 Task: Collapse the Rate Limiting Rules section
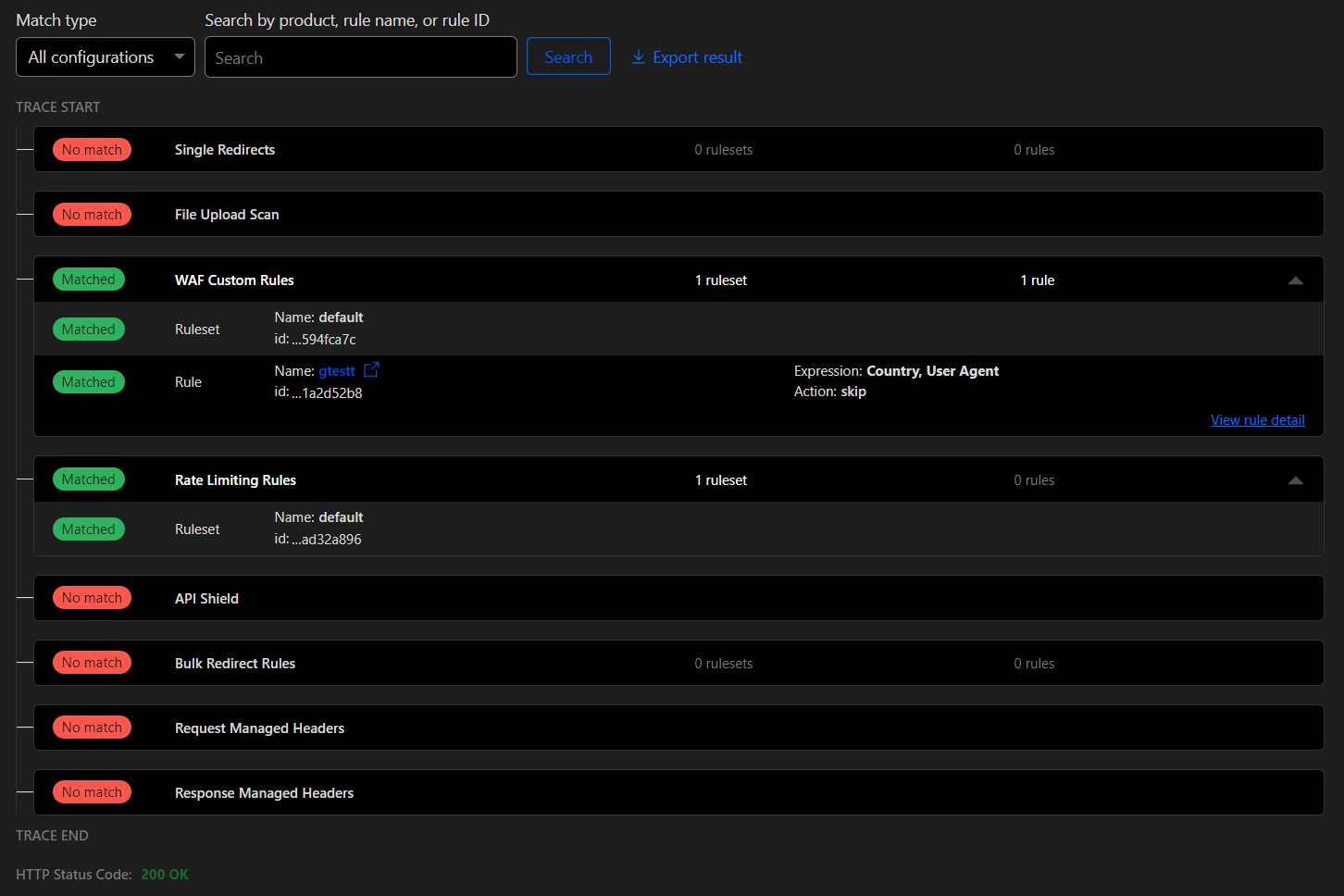[1295, 480]
